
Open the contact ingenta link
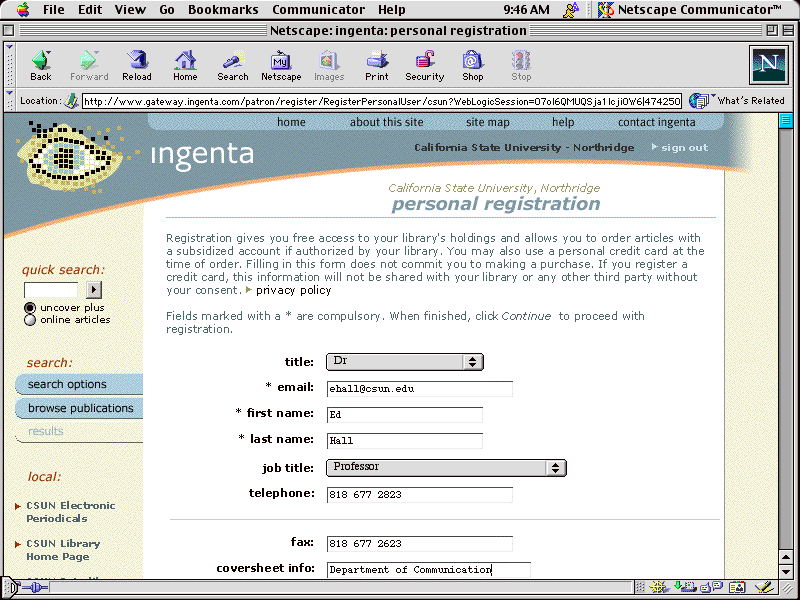(657, 122)
